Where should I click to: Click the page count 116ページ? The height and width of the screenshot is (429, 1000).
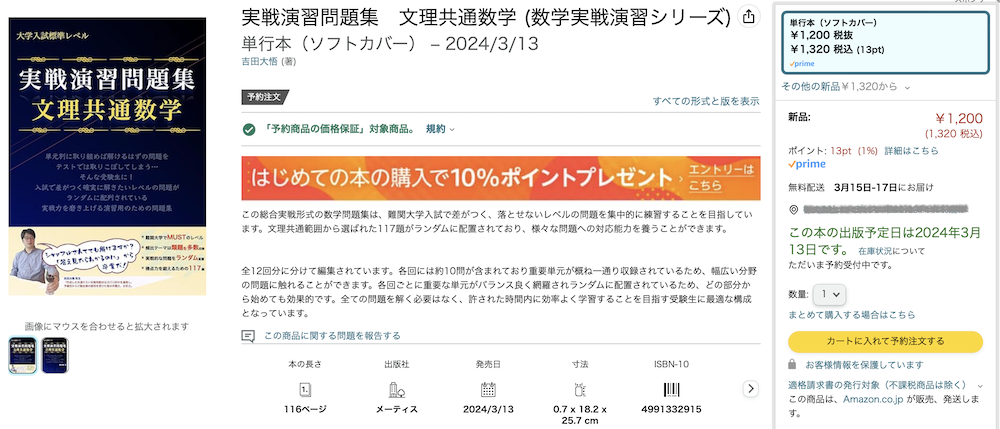click(305, 409)
